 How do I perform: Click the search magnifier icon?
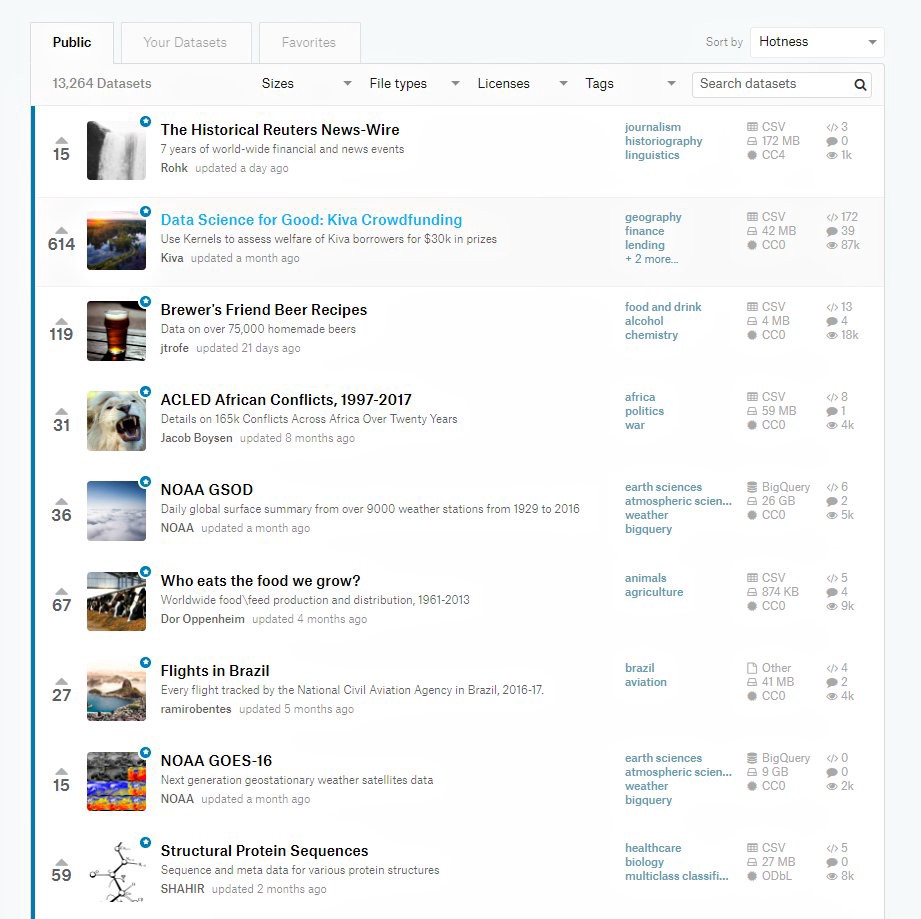tap(860, 85)
